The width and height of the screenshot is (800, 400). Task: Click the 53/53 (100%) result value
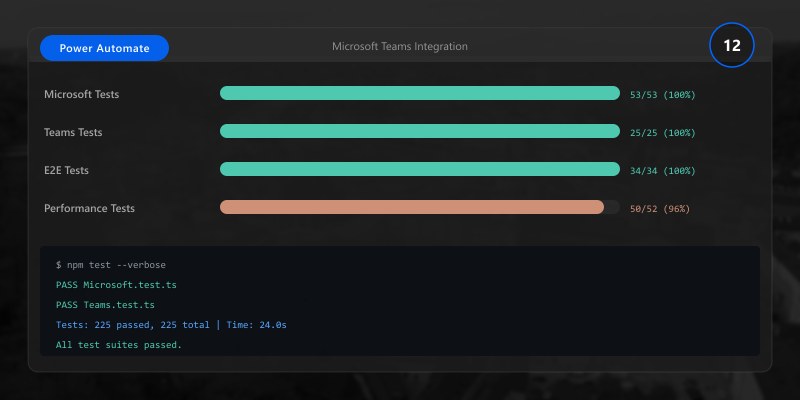pos(663,95)
